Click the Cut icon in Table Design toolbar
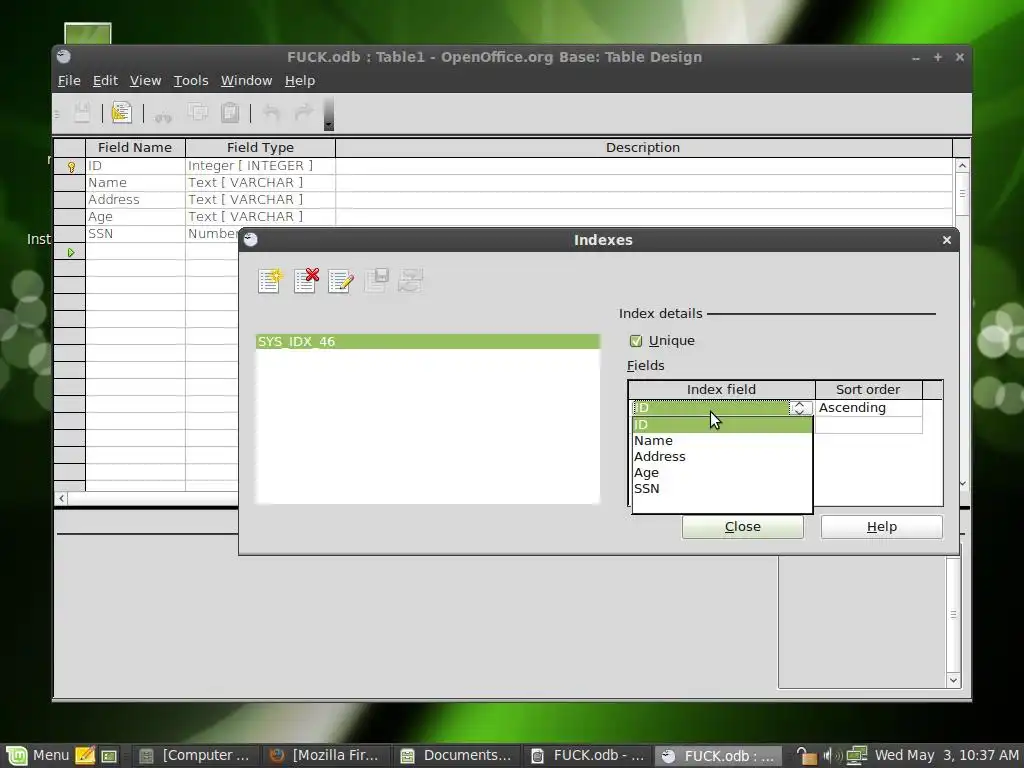 click(163, 114)
